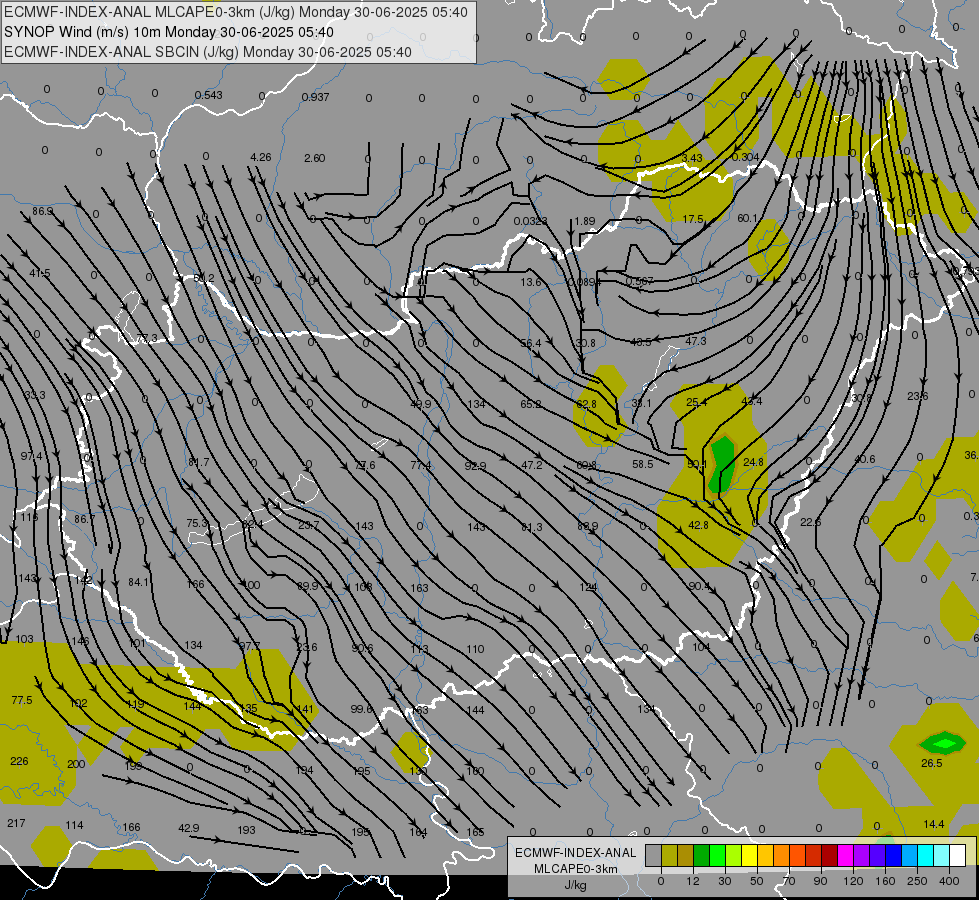
Task: Click the map value 0.937
Action: [x=315, y=97]
